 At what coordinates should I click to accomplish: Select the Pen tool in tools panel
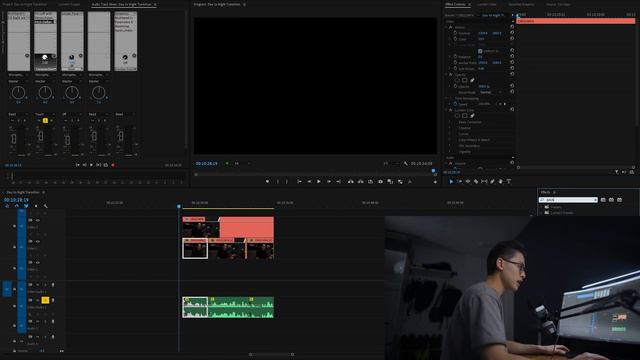tap(492, 182)
